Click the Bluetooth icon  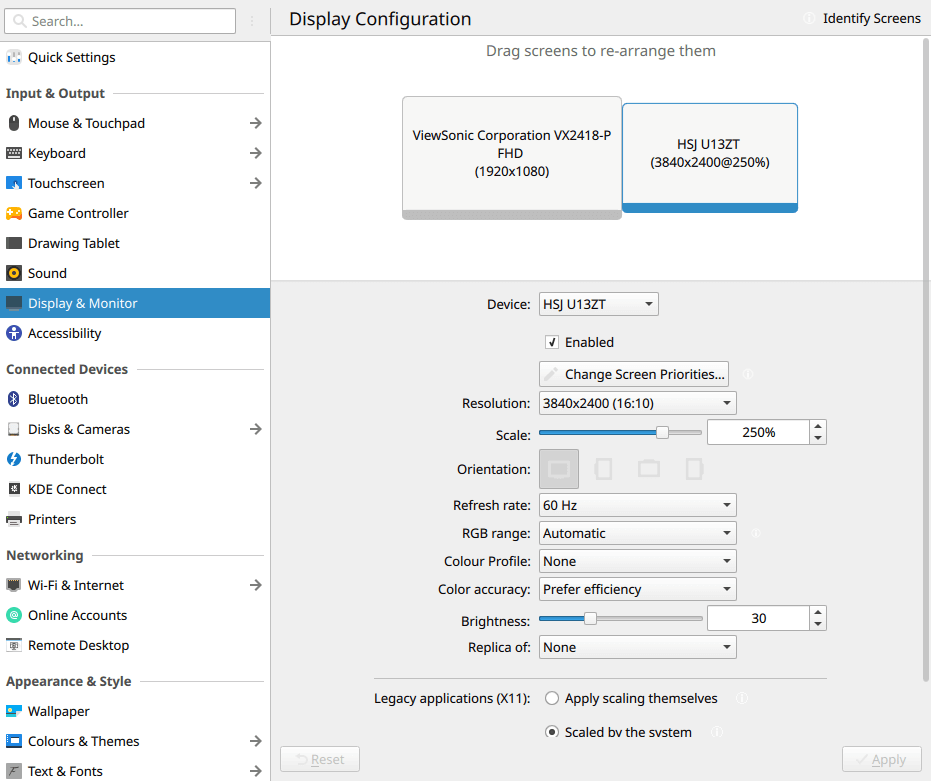click(14, 399)
